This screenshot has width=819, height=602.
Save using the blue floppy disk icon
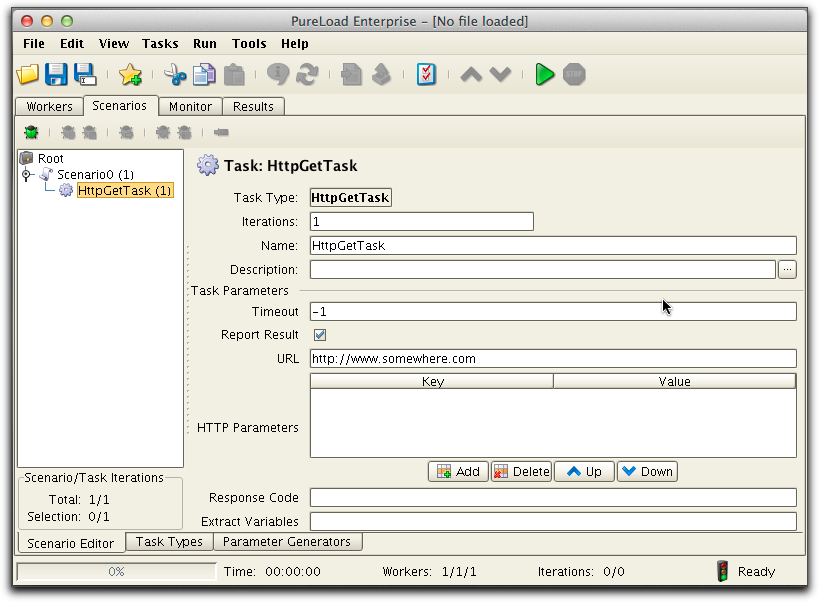click(x=56, y=74)
